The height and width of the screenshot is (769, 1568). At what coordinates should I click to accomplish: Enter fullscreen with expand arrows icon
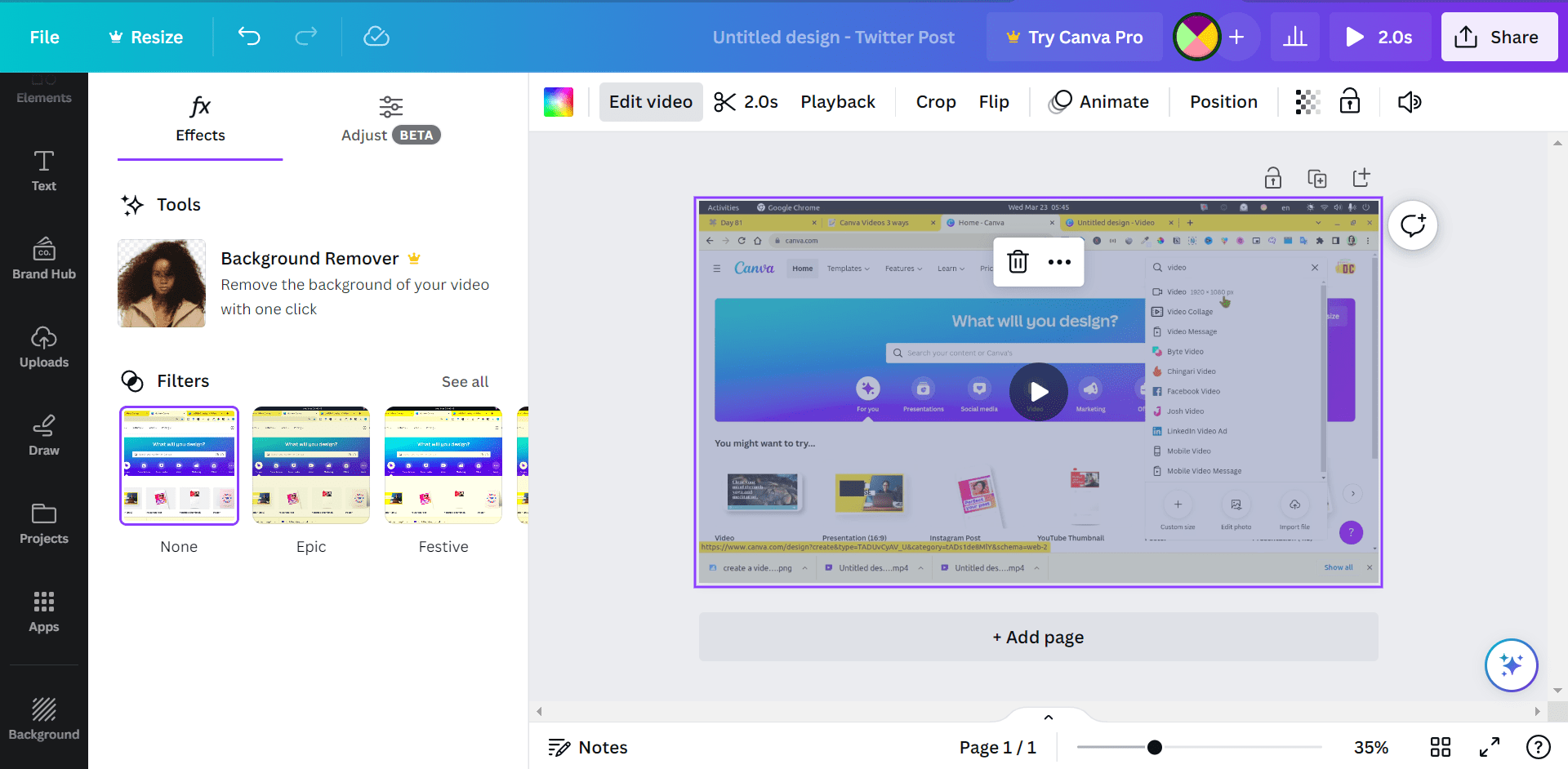(1490, 747)
